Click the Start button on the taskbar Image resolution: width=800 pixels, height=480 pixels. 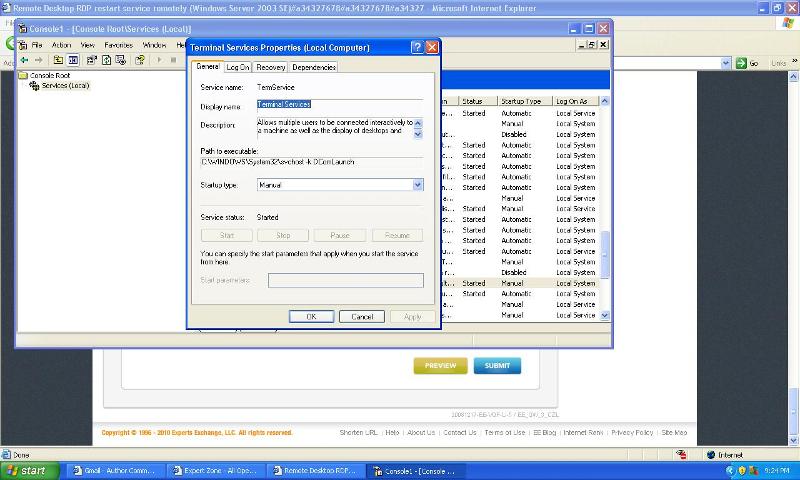(30, 470)
